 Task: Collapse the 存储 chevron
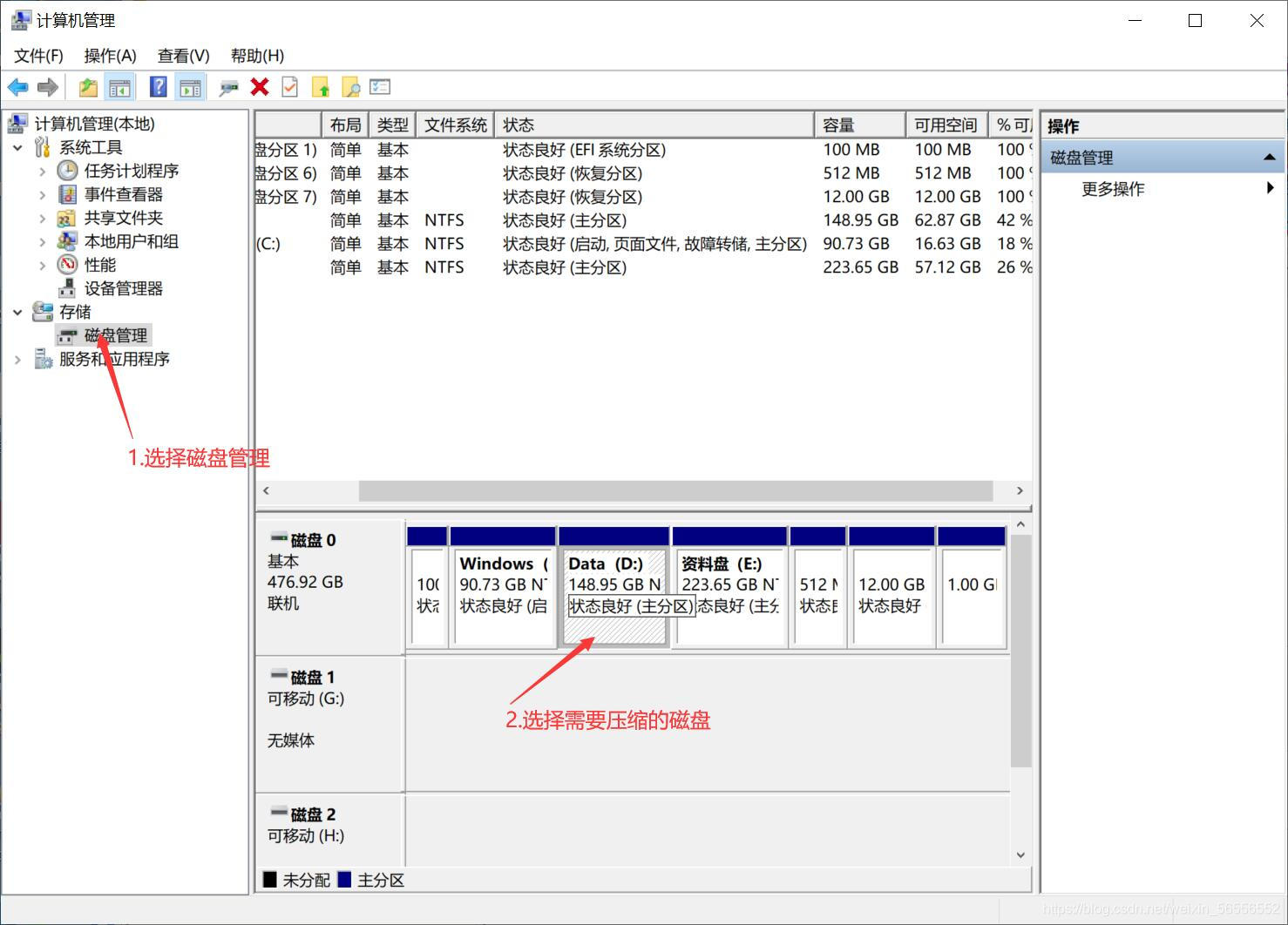(17, 312)
